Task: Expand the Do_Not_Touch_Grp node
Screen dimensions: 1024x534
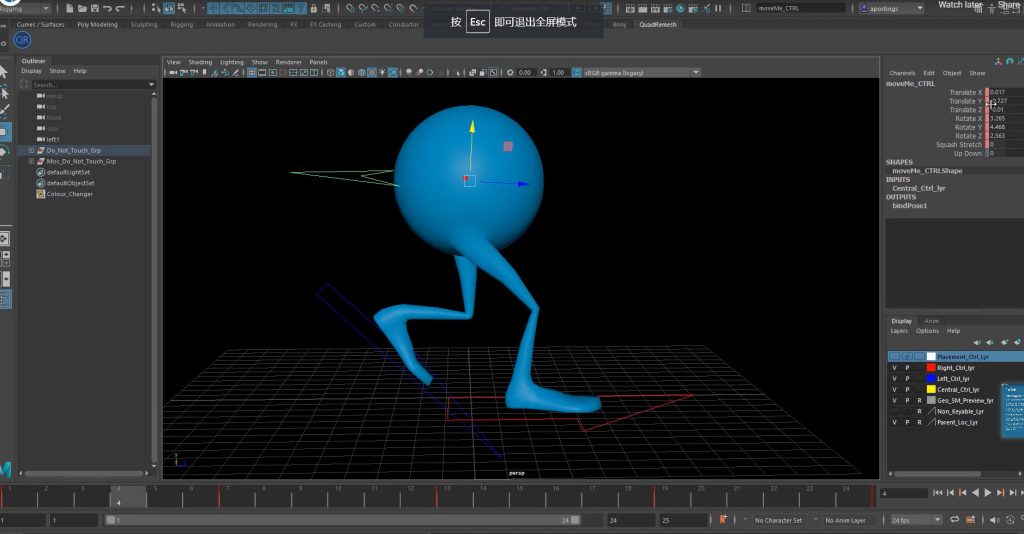Action: (x=32, y=151)
